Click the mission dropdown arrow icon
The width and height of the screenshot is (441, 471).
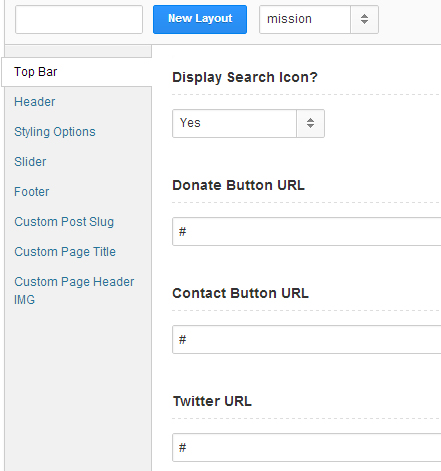364,19
